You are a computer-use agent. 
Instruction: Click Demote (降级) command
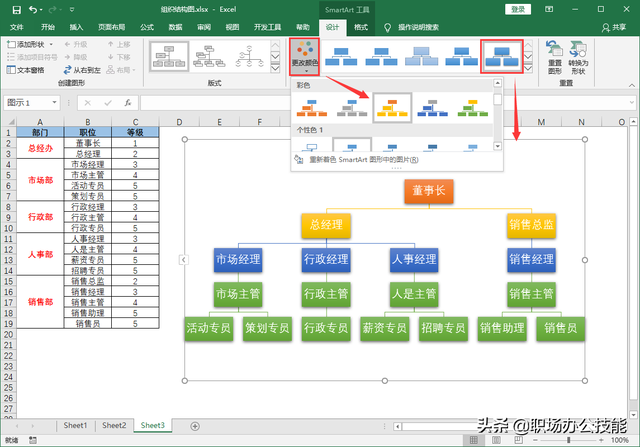[76, 57]
